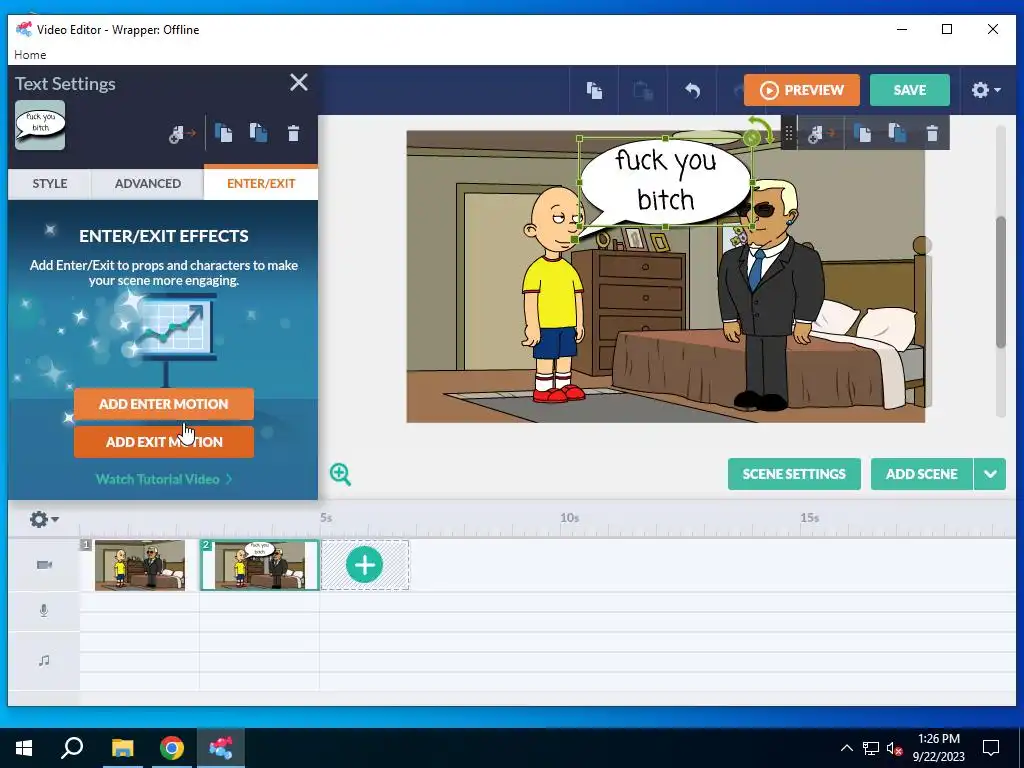Open Windows taskbar search
The height and width of the screenshot is (768, 1024).
tap(72, 748)
